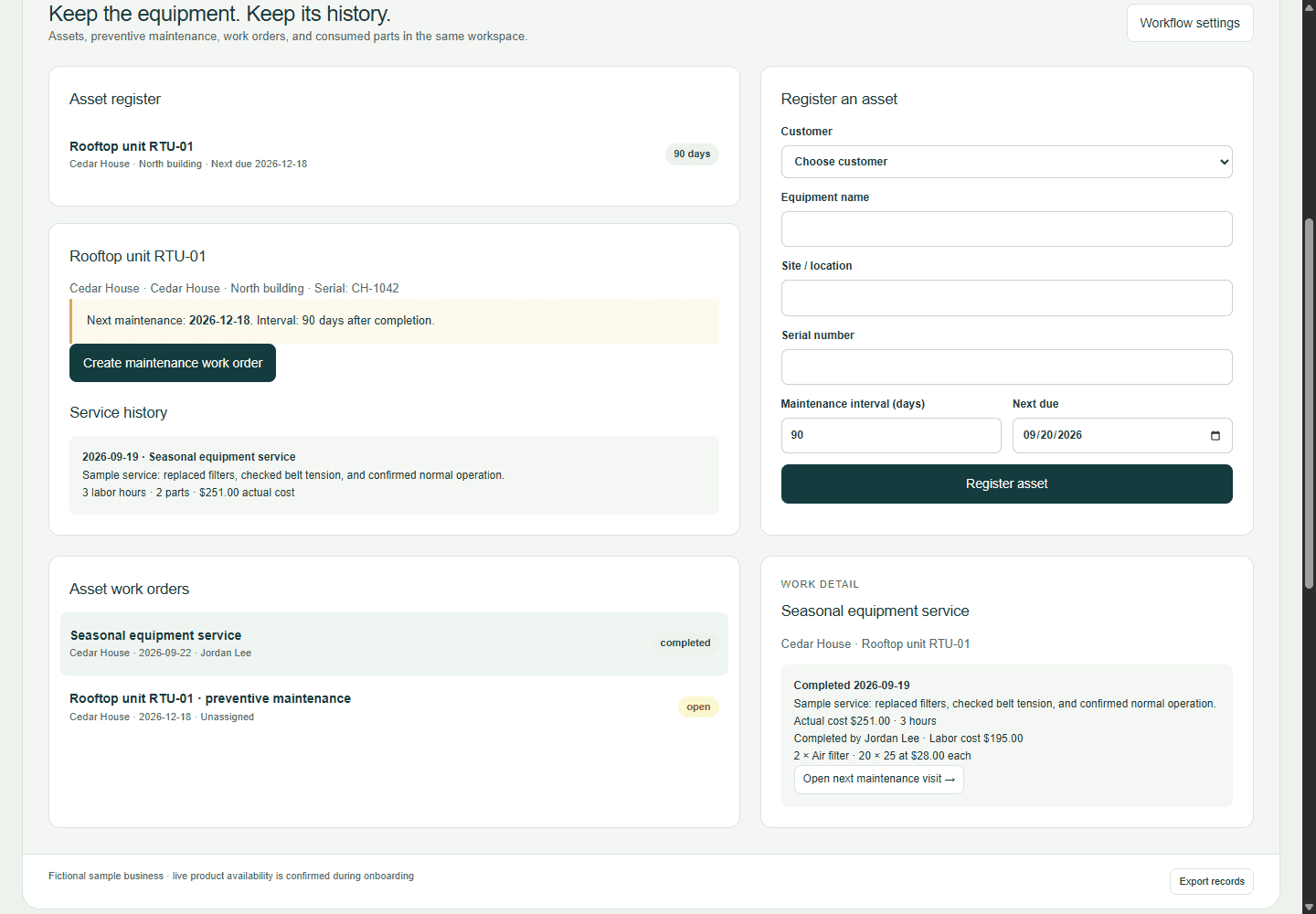This screenshot has height=914, width=1316.
Task: Click the open status badge
Action: (698, 707)
